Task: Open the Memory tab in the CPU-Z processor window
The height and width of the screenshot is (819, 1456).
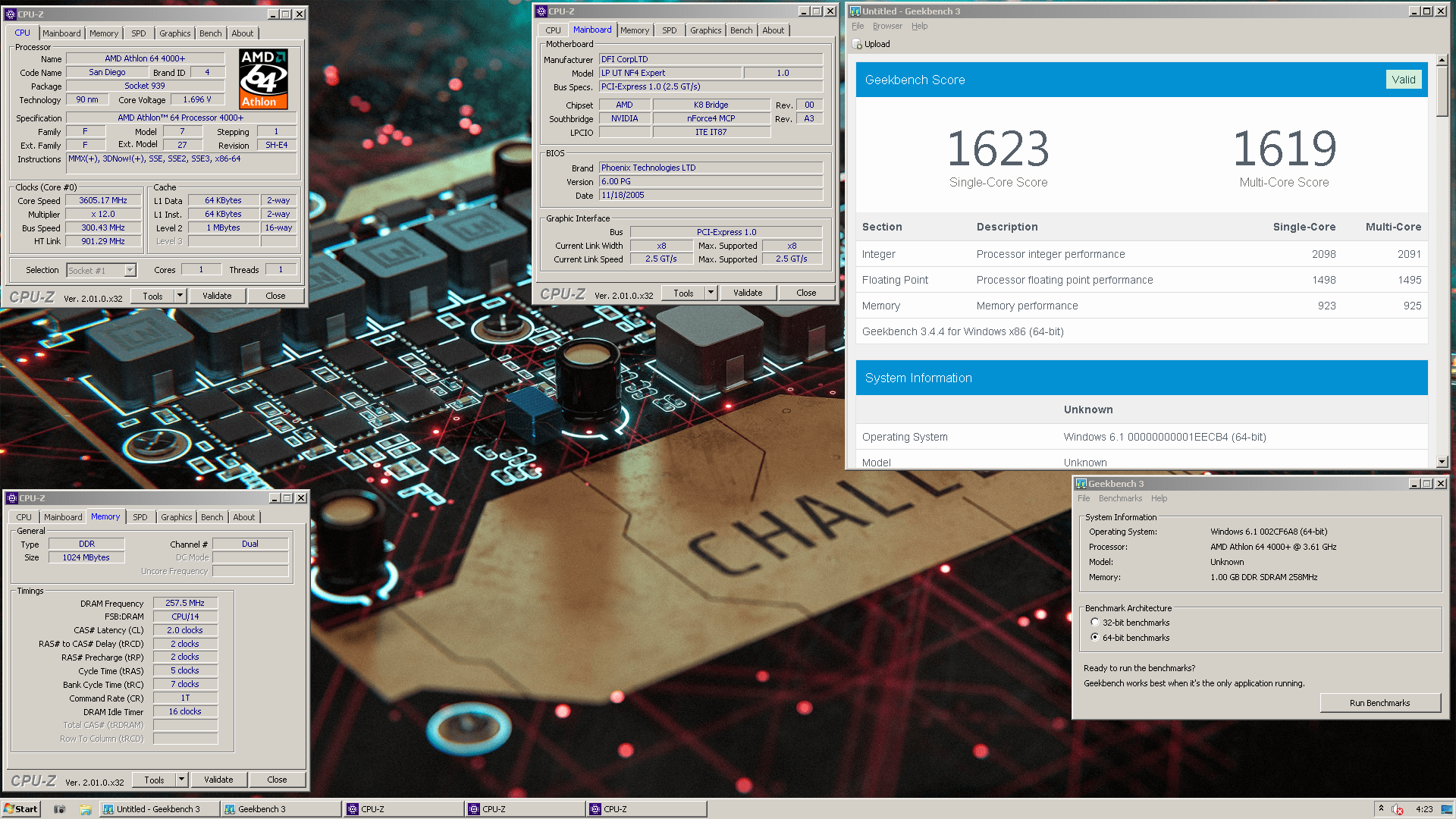Action: (x=104, y=33)
